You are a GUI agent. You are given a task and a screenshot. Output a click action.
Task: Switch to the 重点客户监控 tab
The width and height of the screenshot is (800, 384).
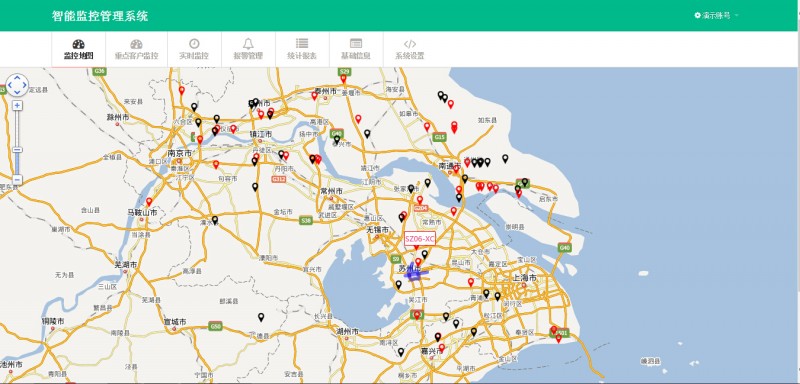136,49
